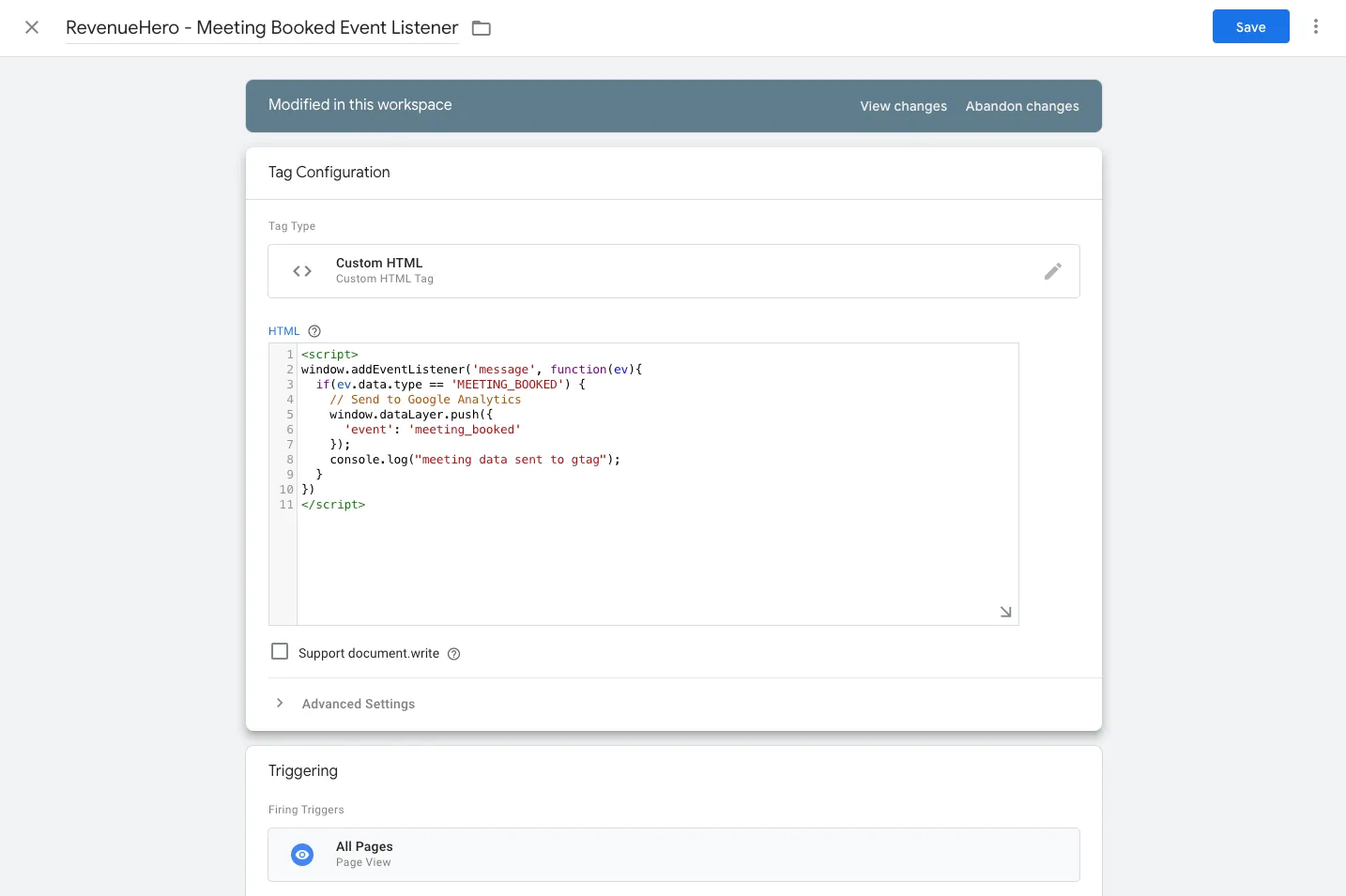
Task: Select the Custom HTML code brackets icon
Action: click(302, 271)
